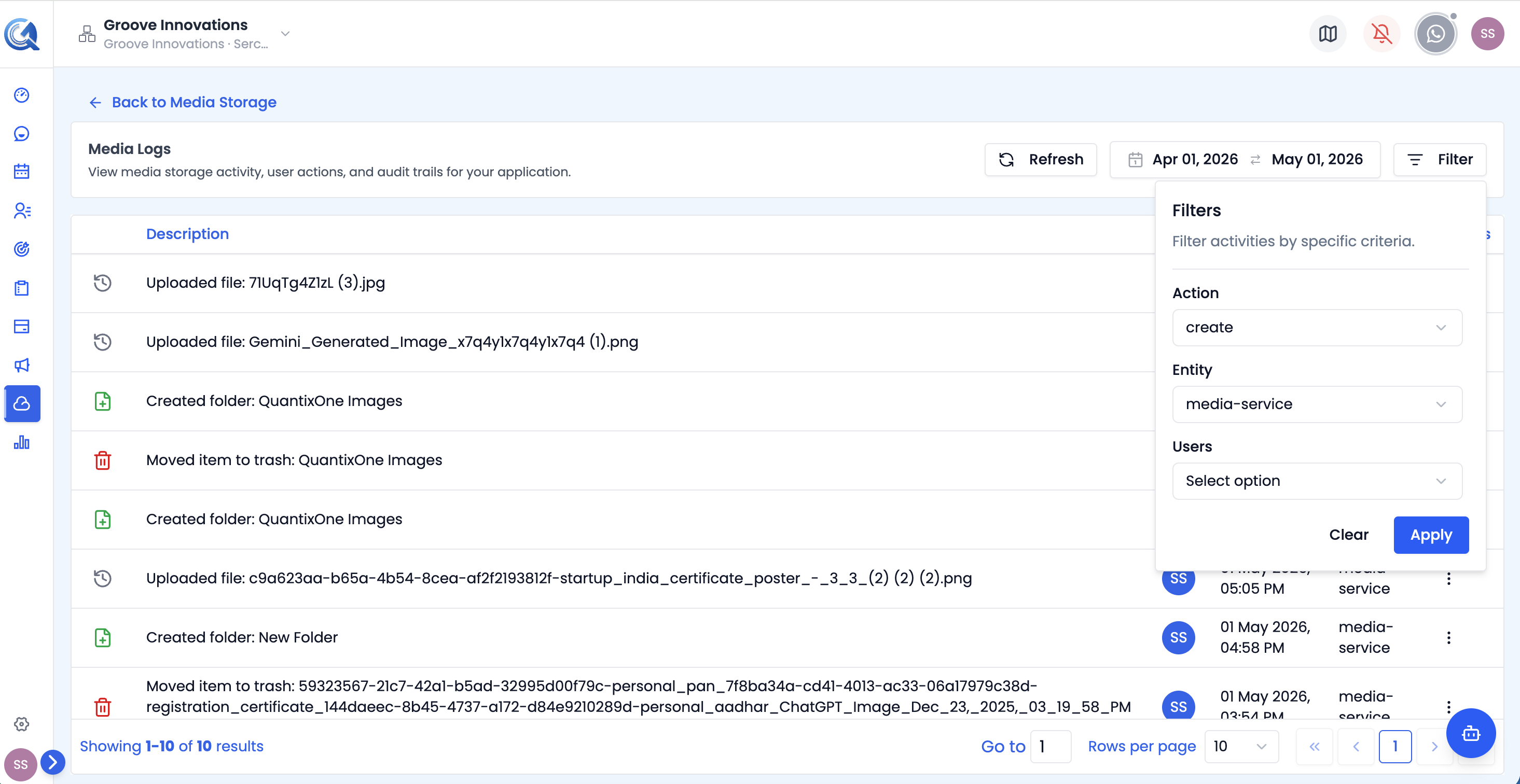Screen dimensions: 1520x784
Task: Go to first page with double-arrow button
Action: click(x=1314, y=746)
